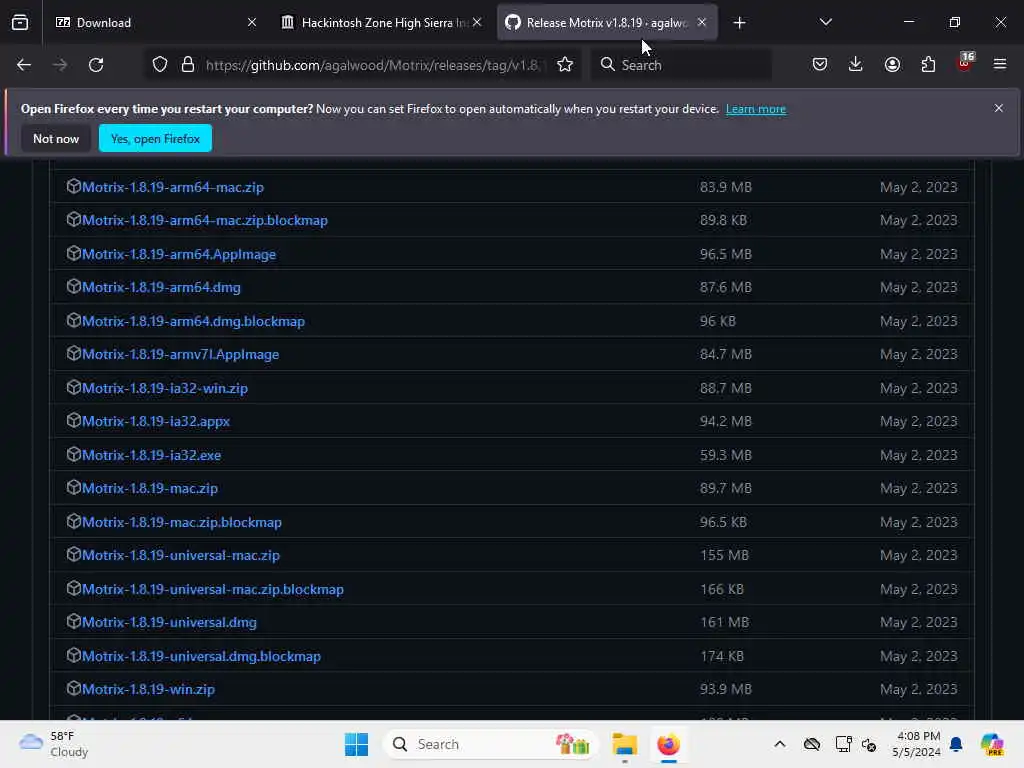Image resolution: width=1024 pixels, height=768 pixels.
Task: Download Motrix-1.8.19-win.zip
Action: point(148,690)
